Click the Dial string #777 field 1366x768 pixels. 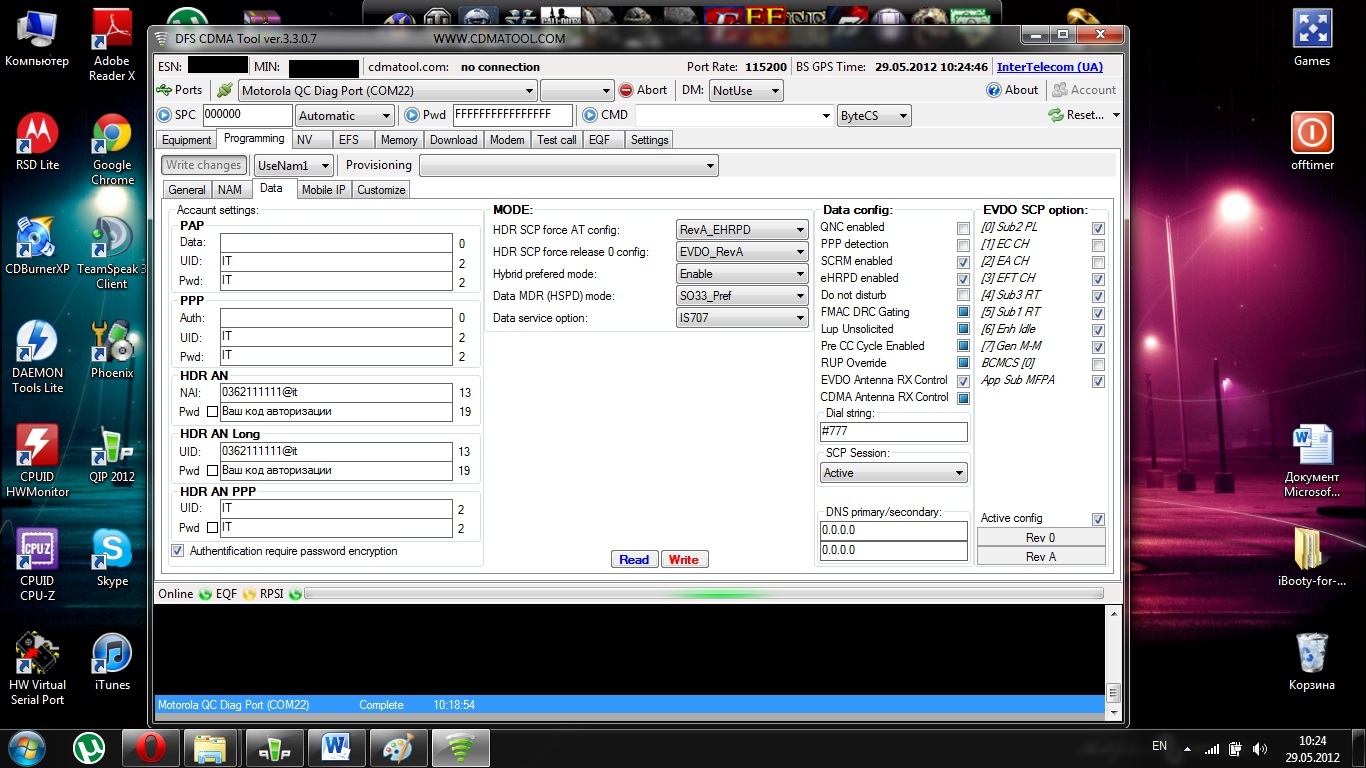pos(894,432)
